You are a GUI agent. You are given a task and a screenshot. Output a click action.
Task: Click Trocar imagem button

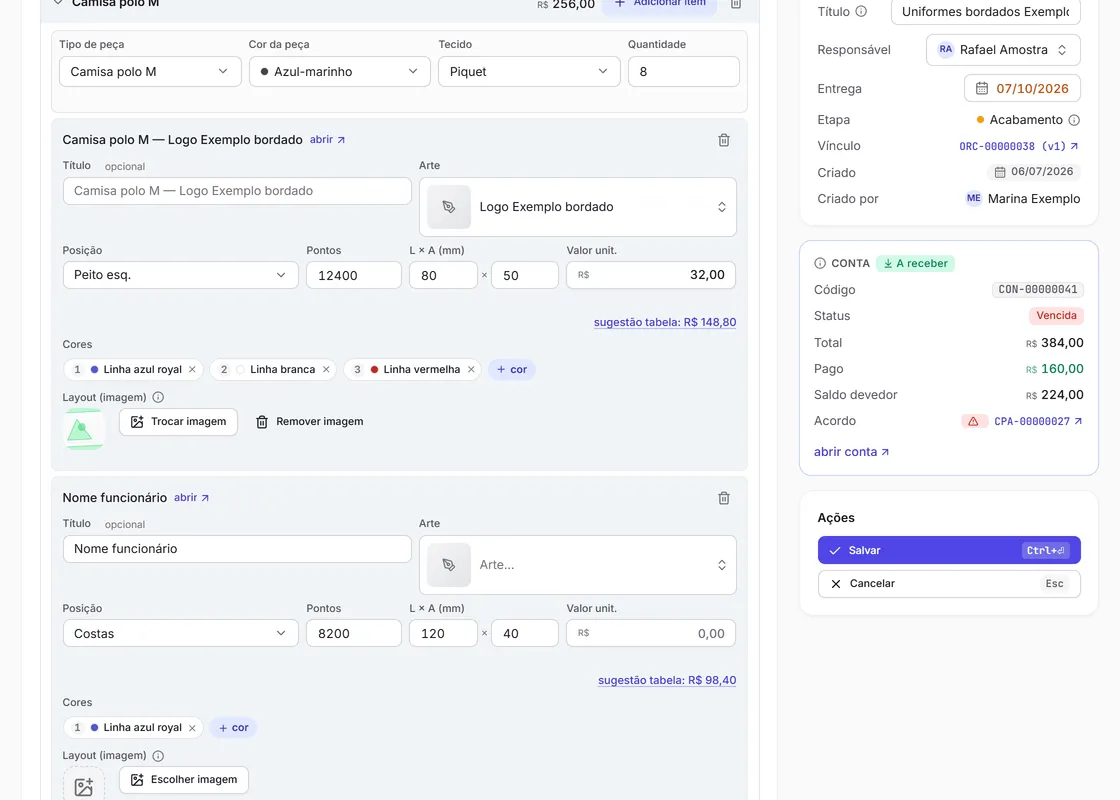pos(179,422)
